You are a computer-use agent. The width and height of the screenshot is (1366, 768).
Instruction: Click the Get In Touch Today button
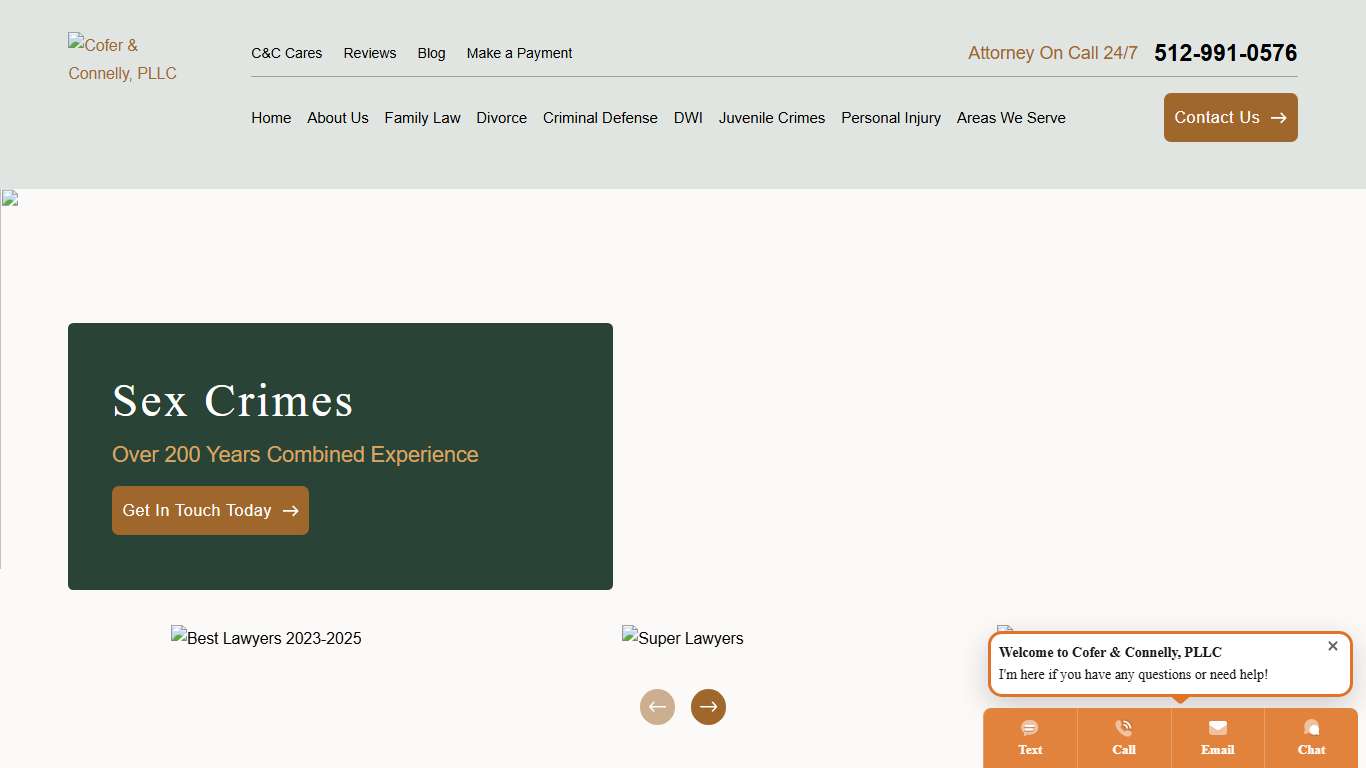click(x=210, y=511)
